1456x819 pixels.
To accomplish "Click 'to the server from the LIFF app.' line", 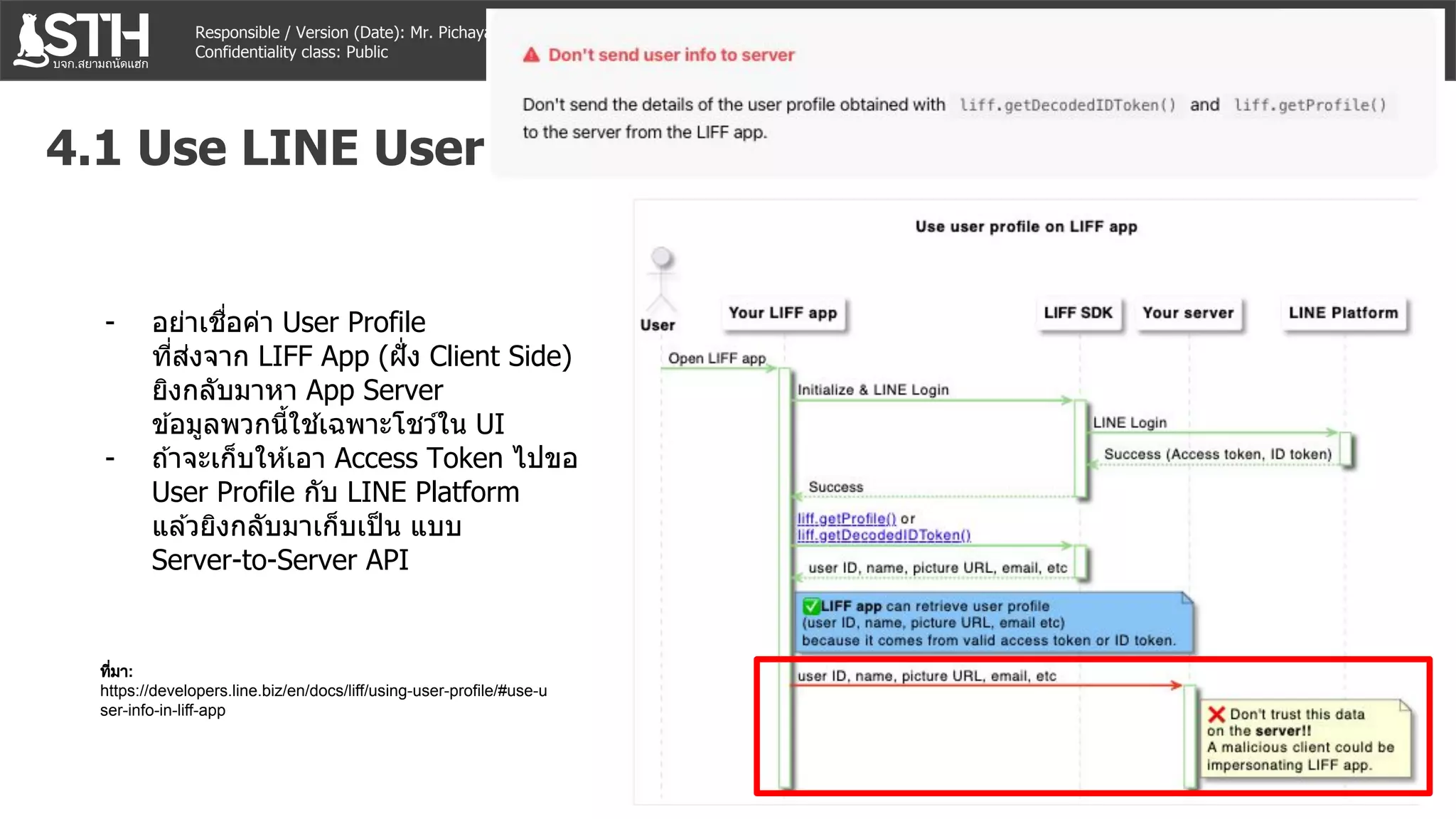I will [x=645, y=133].
